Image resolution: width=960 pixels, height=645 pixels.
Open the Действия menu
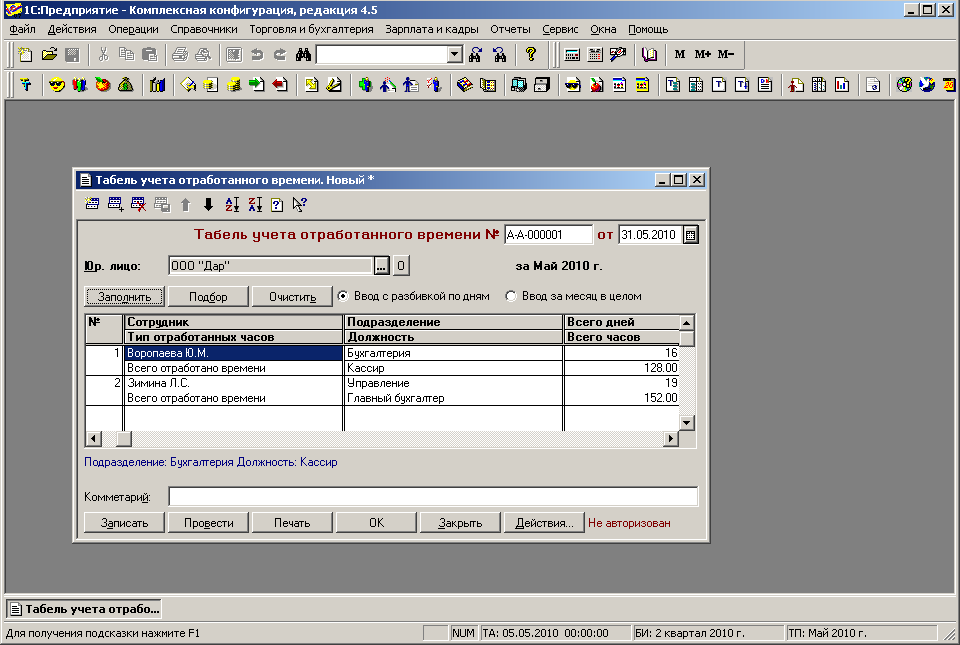pyautogui.click(x=72, y=29)
